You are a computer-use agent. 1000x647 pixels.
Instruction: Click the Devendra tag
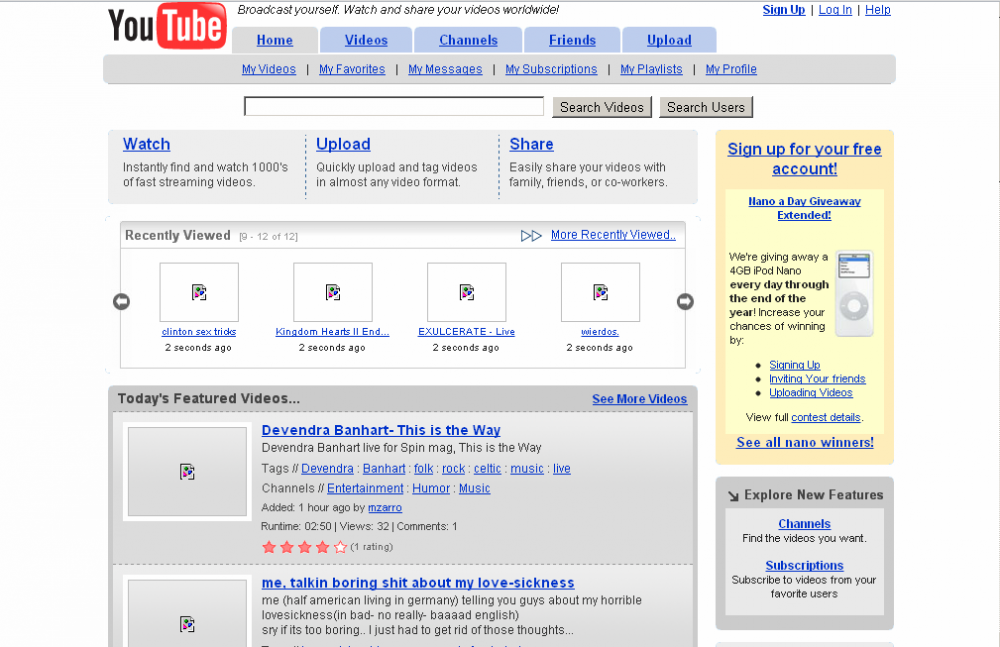point(327,468)
